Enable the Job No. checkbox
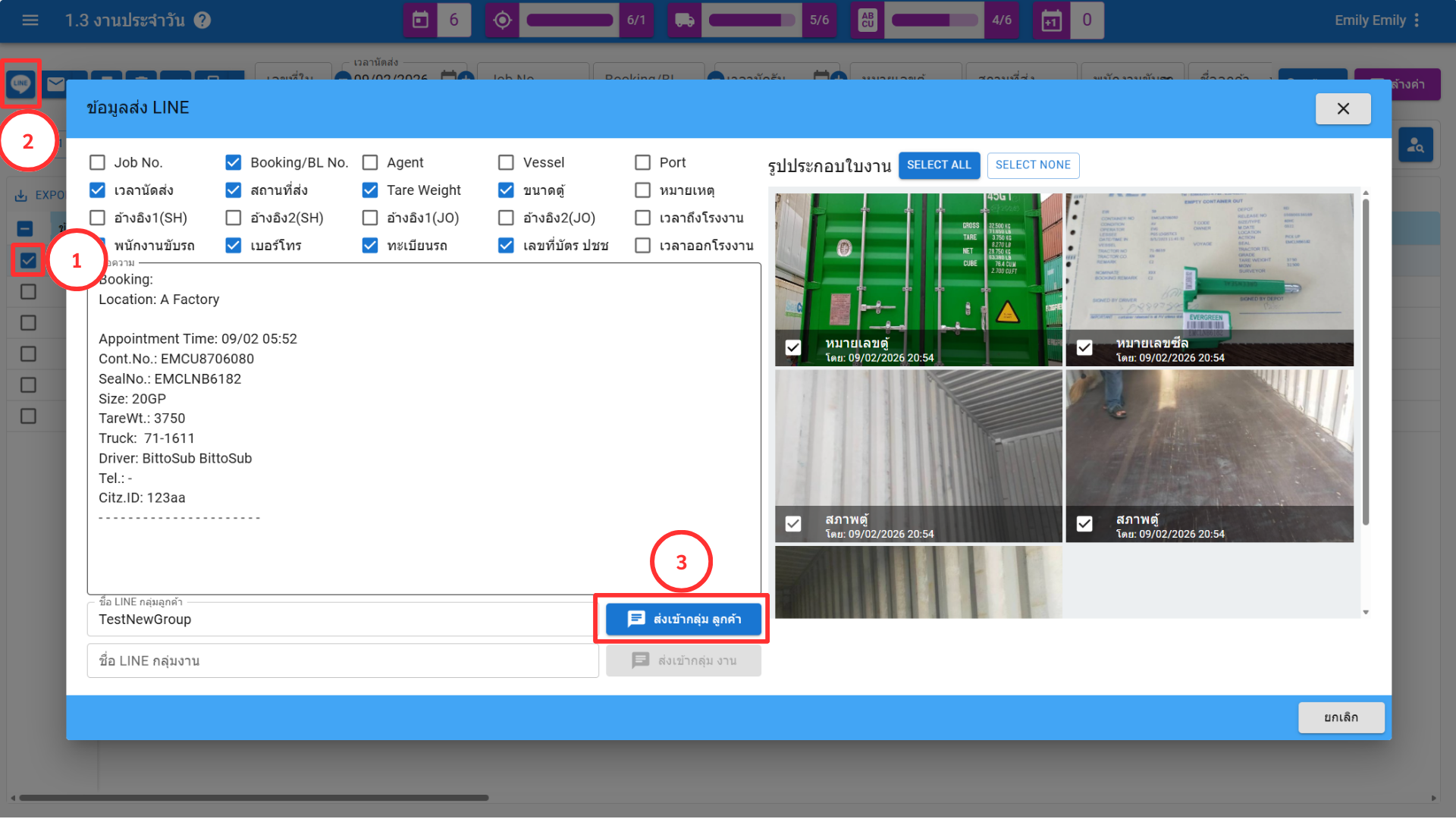This screenshot has width=1456, height=819. pos(97,162)
